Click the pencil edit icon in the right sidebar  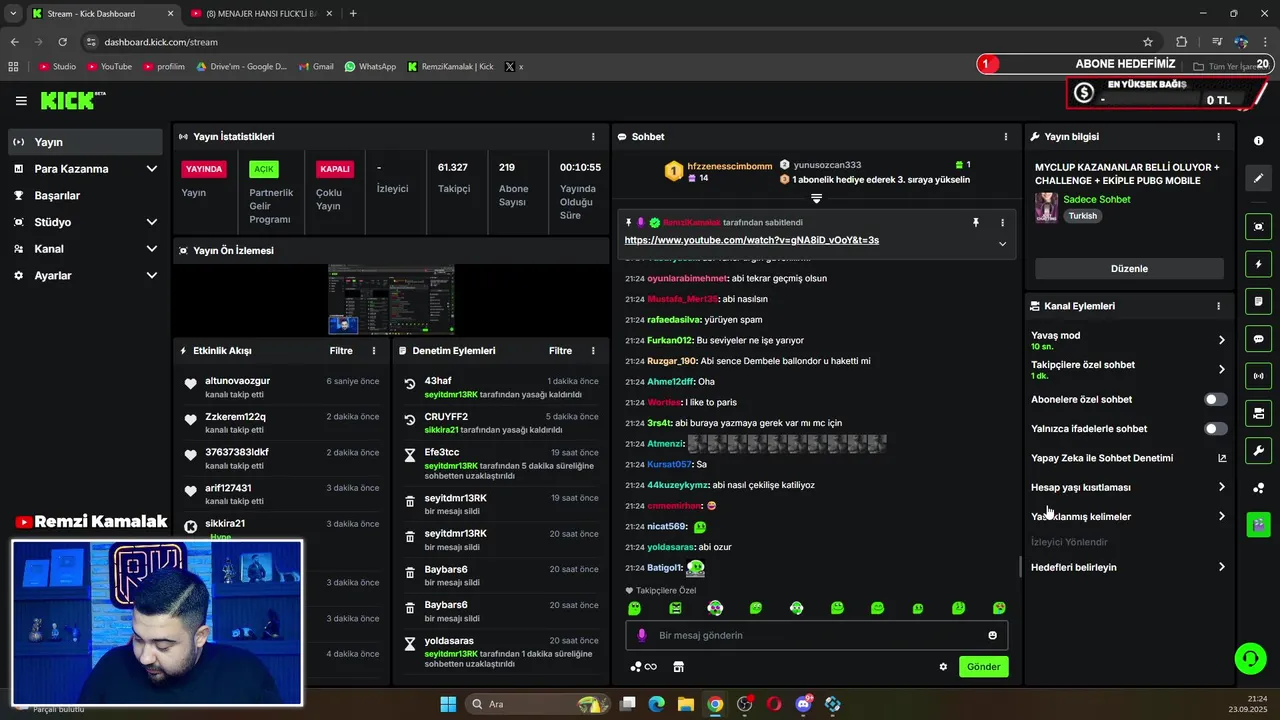[x=1258, y=178]
